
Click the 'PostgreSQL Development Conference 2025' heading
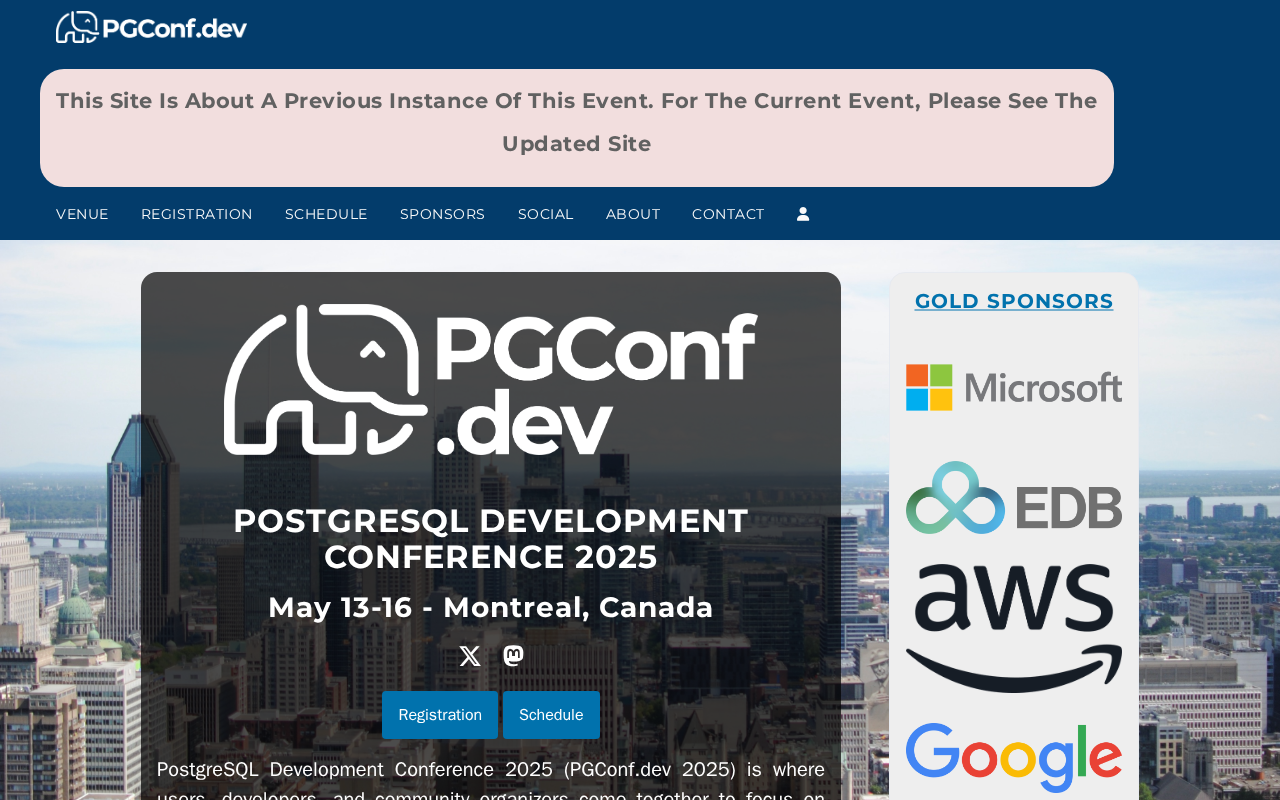click(x=491, y=539)
